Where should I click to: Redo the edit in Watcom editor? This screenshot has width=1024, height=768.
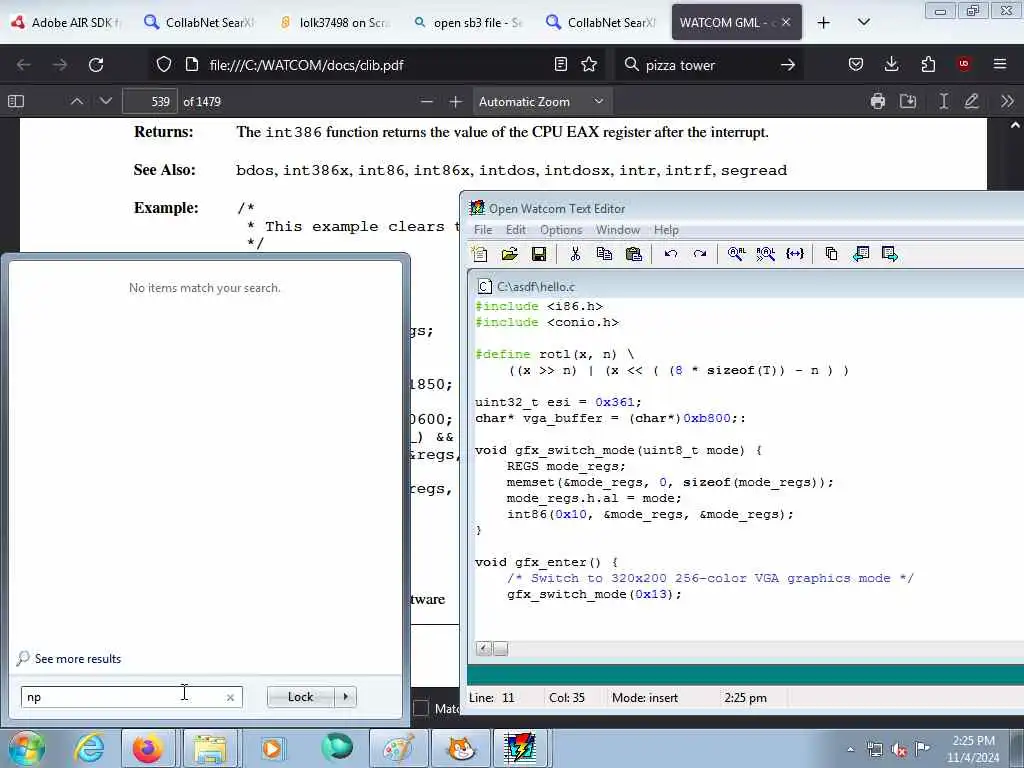pyautogui.click(x=699, y=254)
